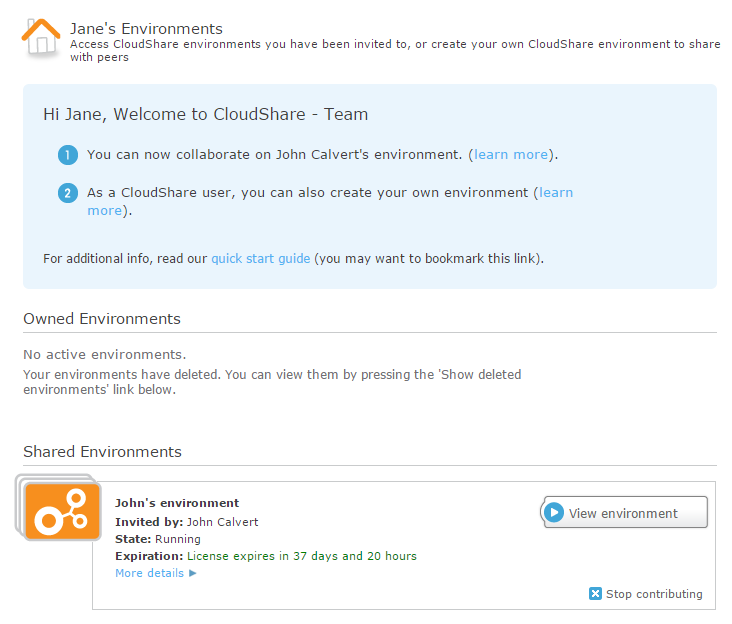The height and width of the screenshot is (624, 732).
Task: Click the blue X icon beside Stop contributing
Action: (596, 594)
